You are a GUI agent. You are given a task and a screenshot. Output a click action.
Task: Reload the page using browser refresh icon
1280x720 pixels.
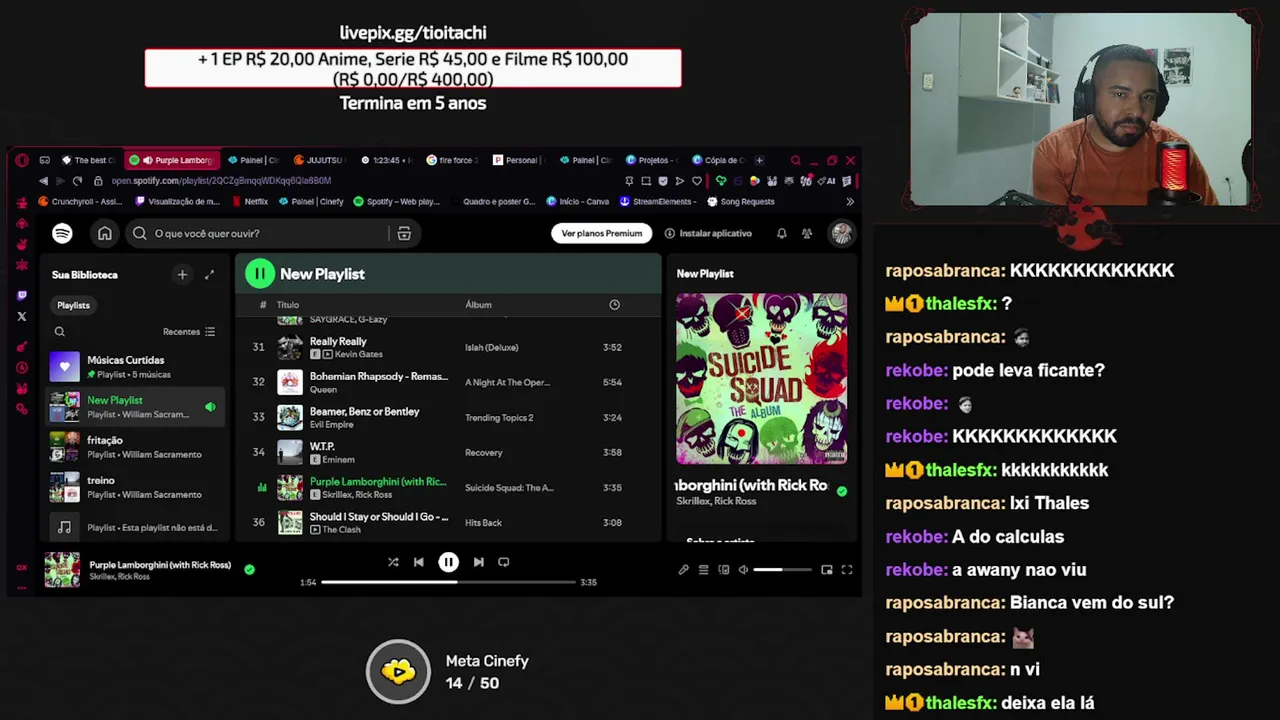(x=77, y=181)
